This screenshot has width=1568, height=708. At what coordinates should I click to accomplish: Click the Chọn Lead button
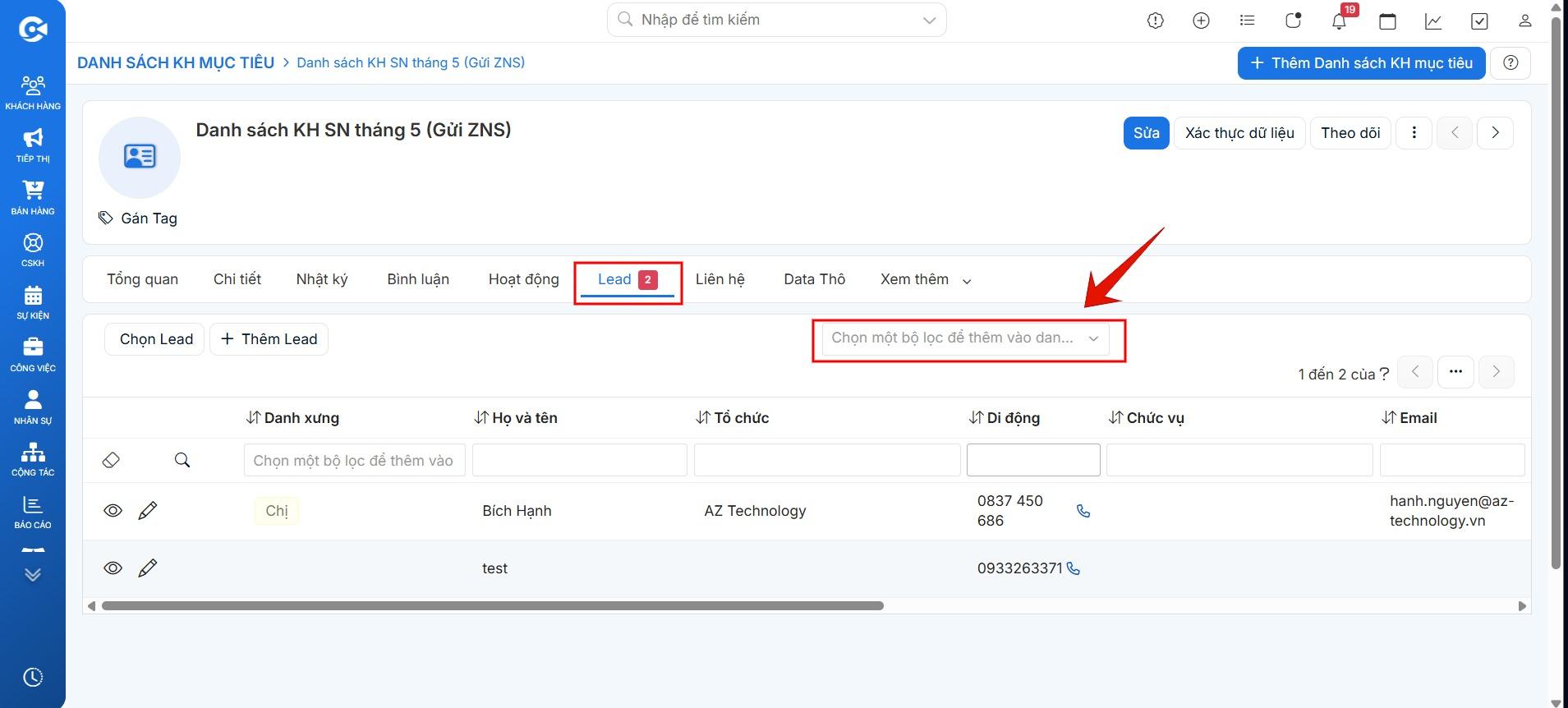(x=156, y=339)
